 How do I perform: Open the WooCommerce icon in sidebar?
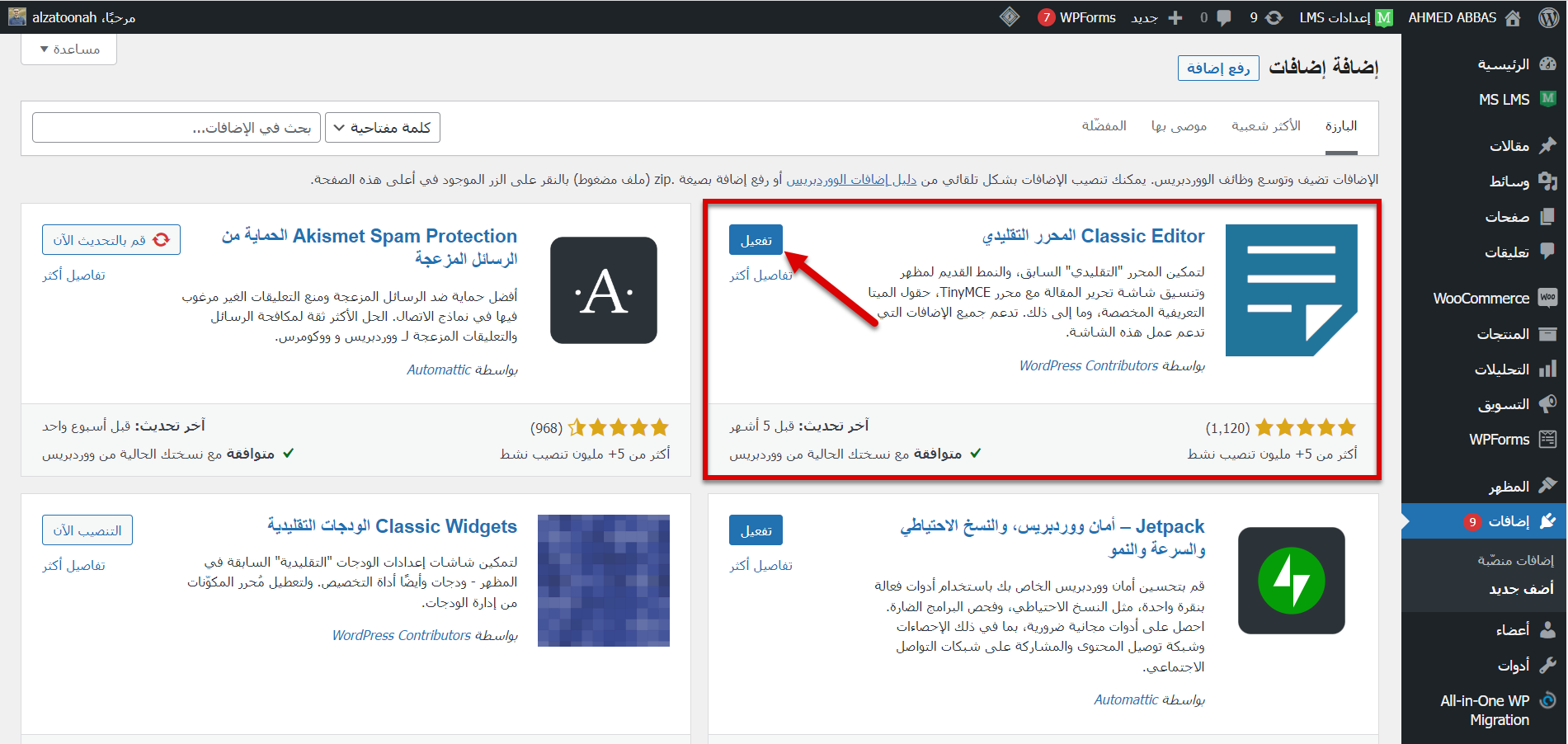pos(1547,298)
